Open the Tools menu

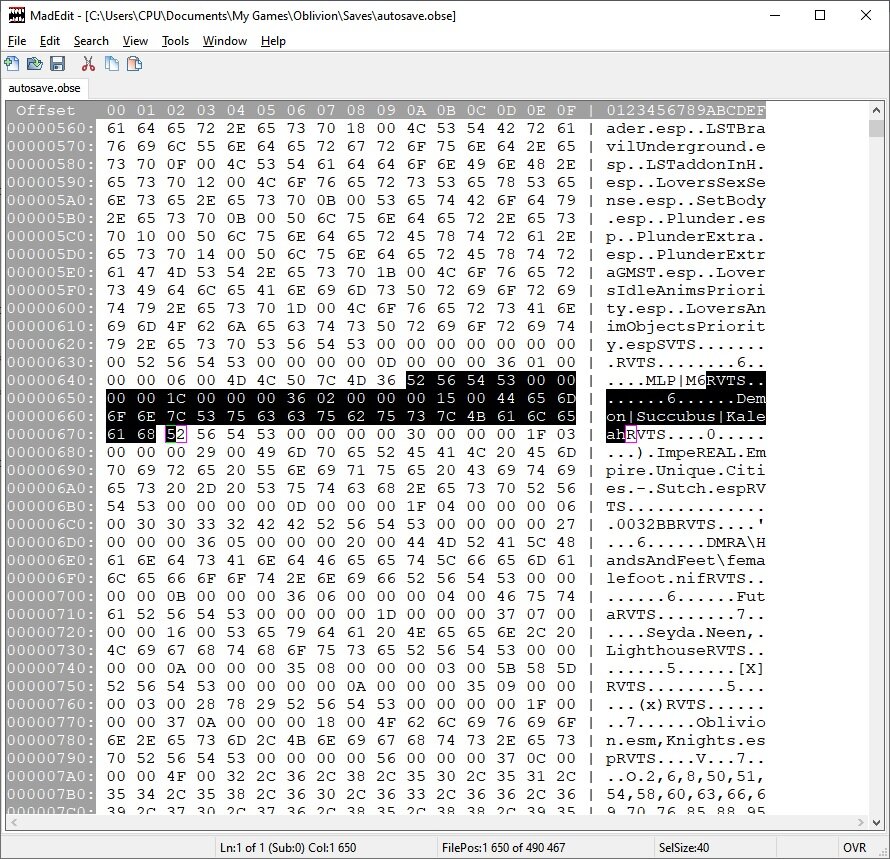(175, 41)
